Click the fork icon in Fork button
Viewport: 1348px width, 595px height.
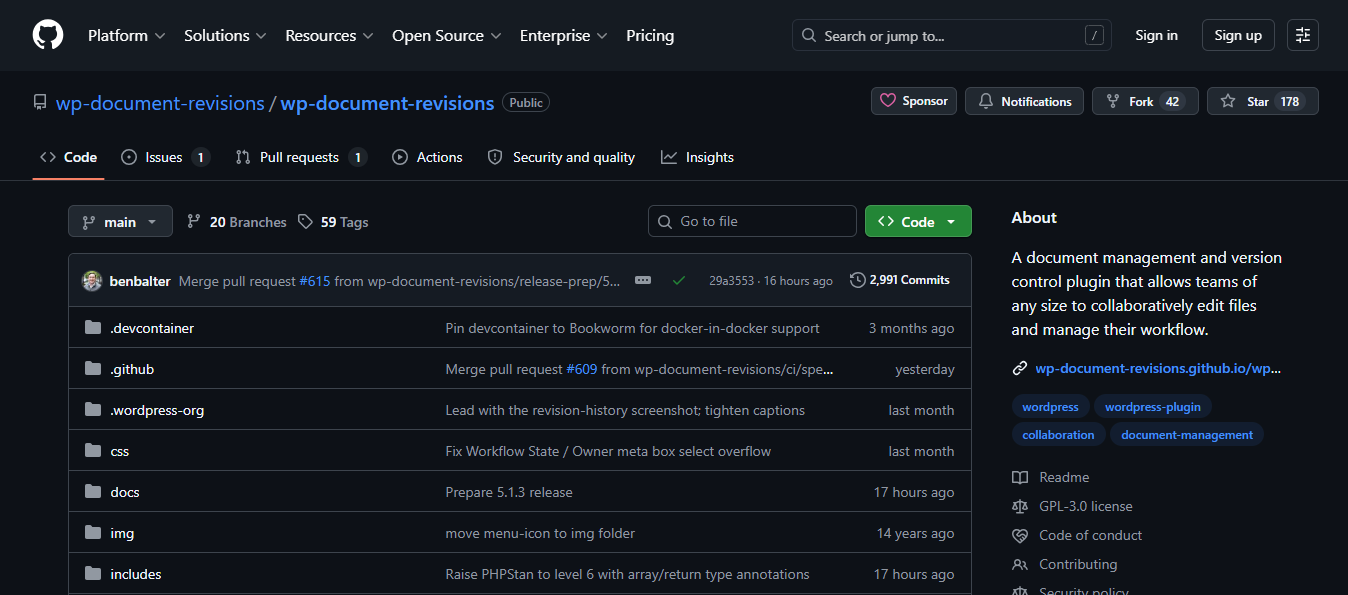1113,101
